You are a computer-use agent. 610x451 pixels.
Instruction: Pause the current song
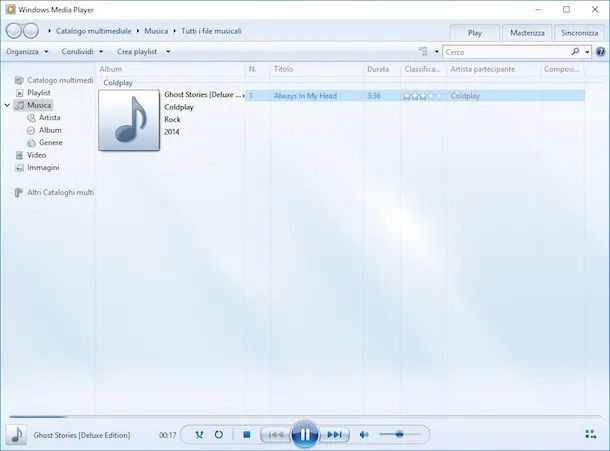pos(305,434)
